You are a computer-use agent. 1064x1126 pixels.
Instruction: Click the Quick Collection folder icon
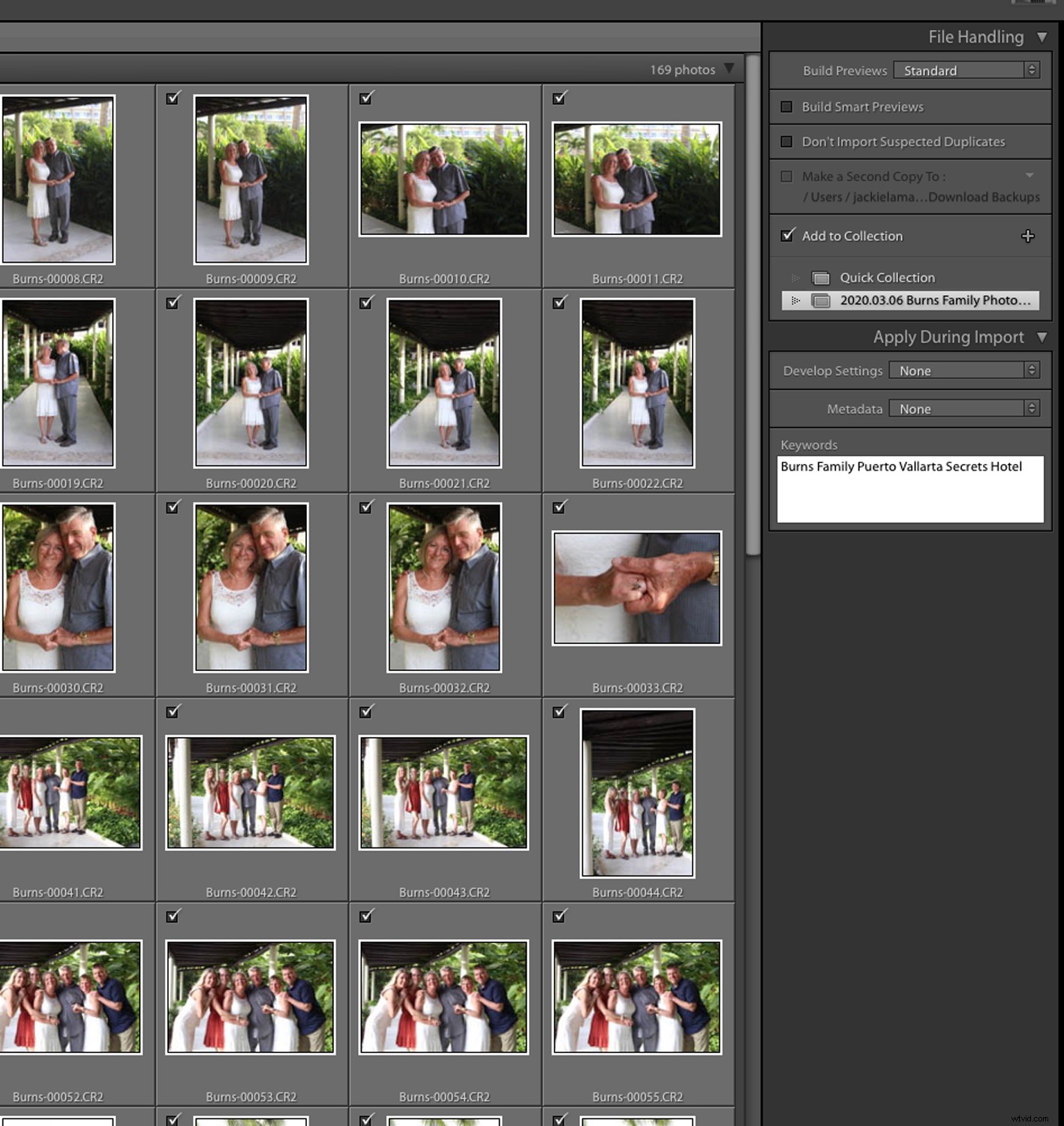coord(820,277)
